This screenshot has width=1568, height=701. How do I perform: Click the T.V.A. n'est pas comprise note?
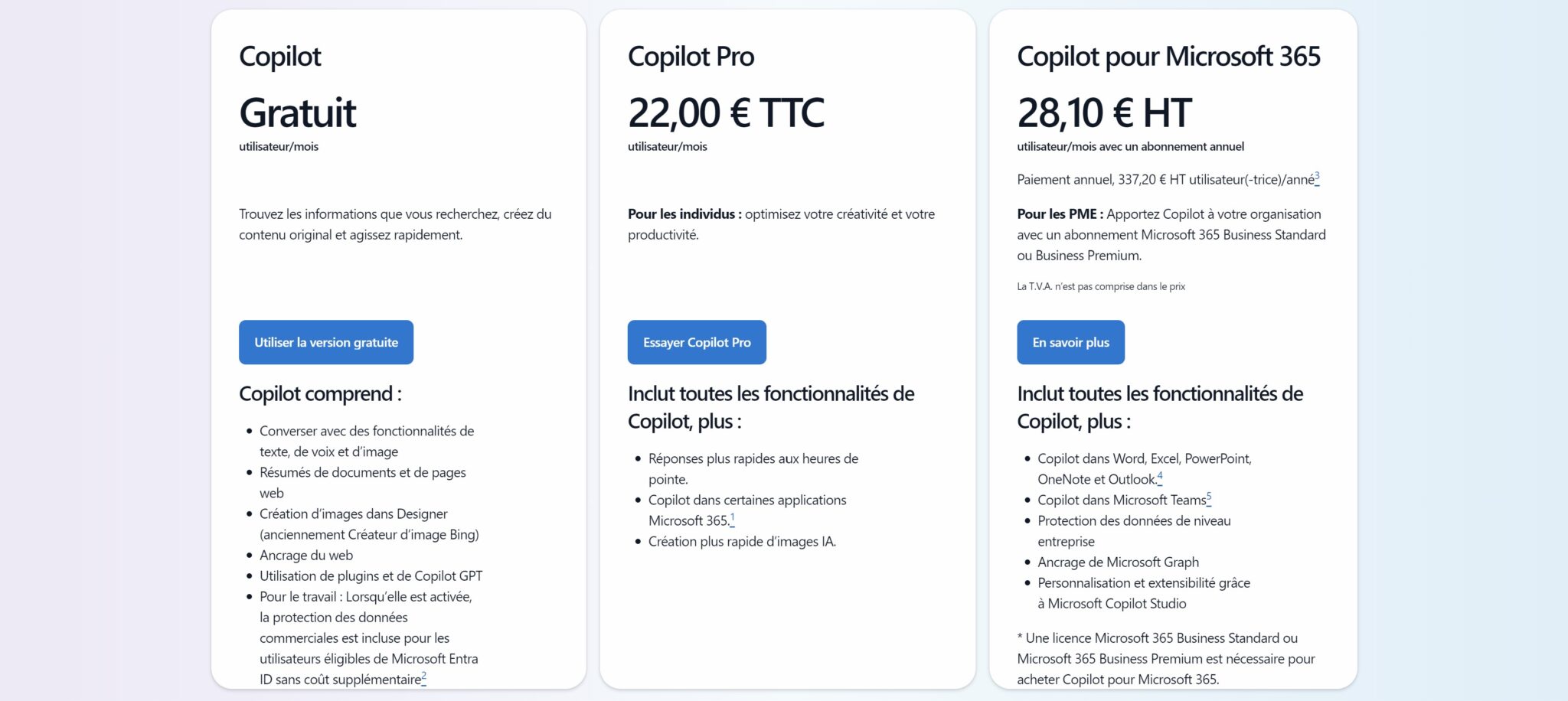1101,286
